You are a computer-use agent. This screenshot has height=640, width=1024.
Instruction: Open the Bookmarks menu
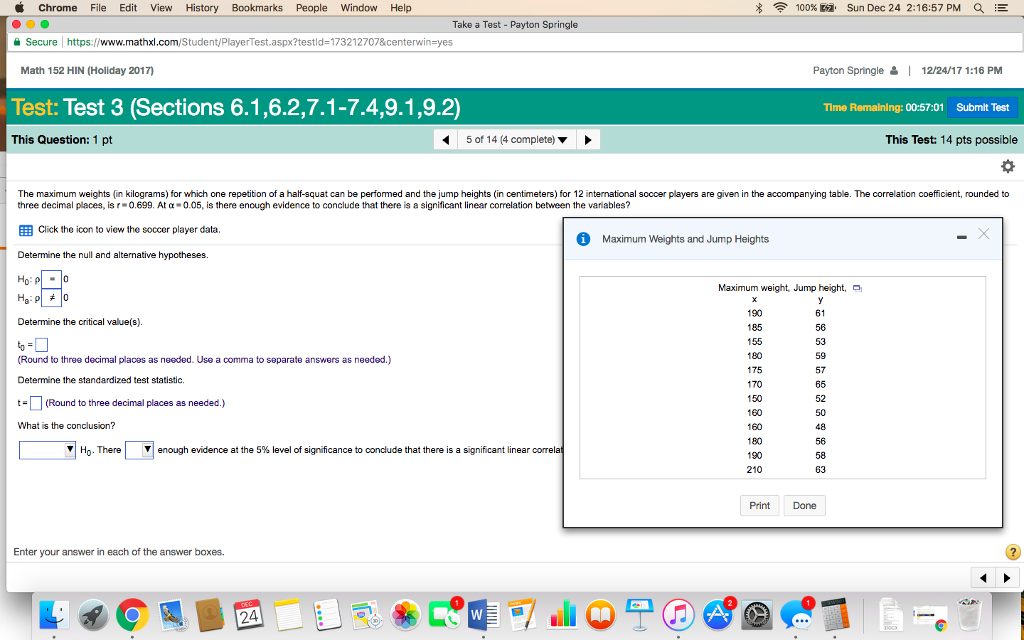coord(257,8)
